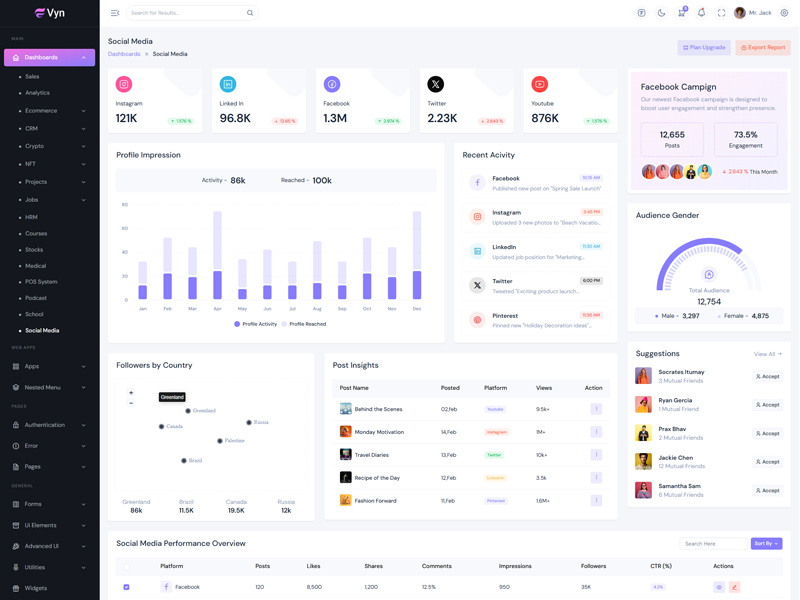Click the edit pencil icon in Facebook row
Screen dimensions: 800x600
click(734, 587)
